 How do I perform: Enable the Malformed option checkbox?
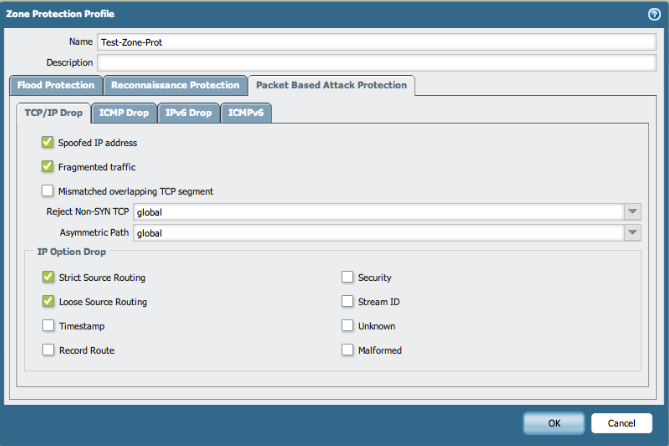[348, 350]
